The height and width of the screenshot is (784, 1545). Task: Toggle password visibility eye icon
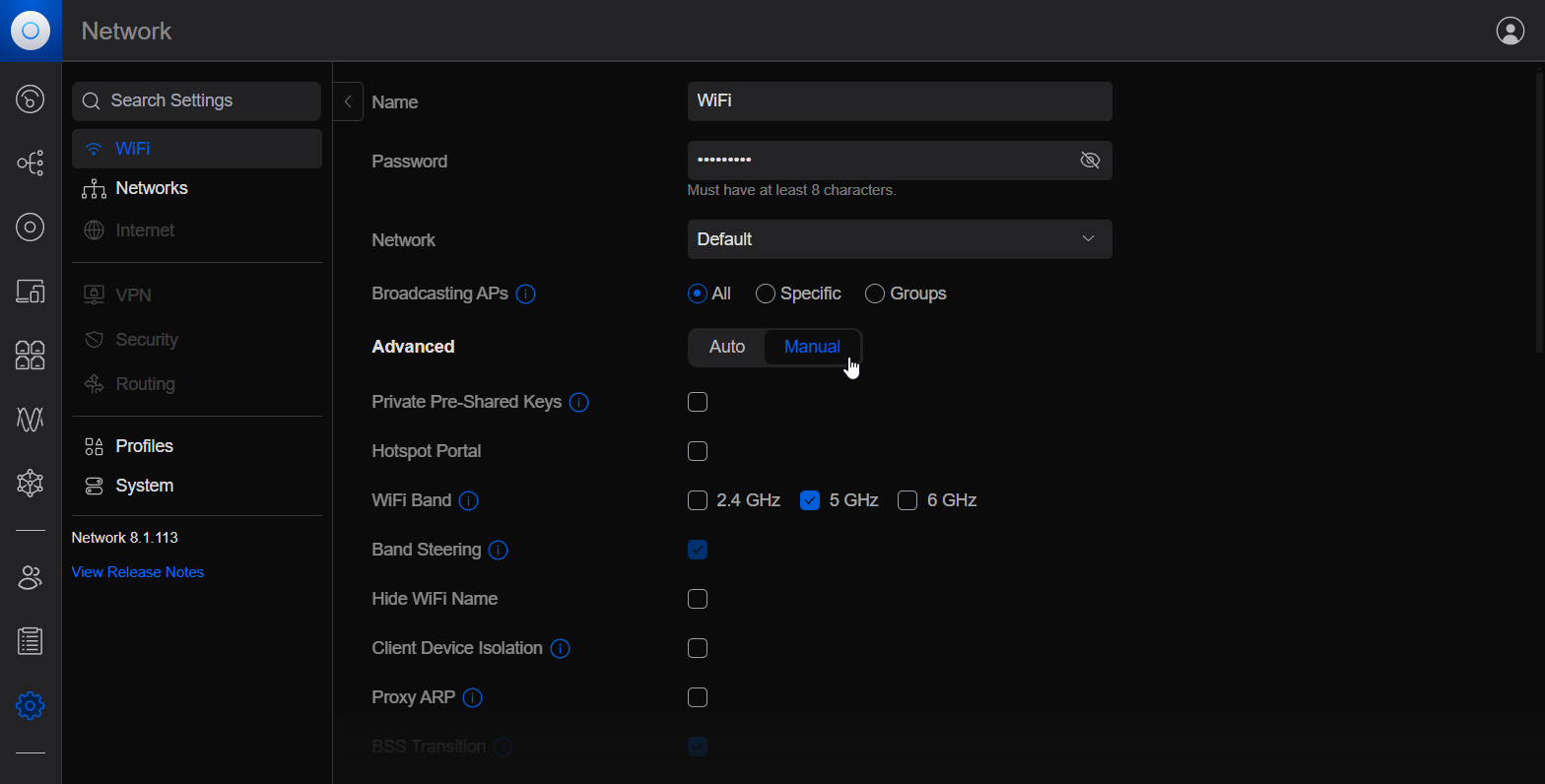[x=1090, y=161]
